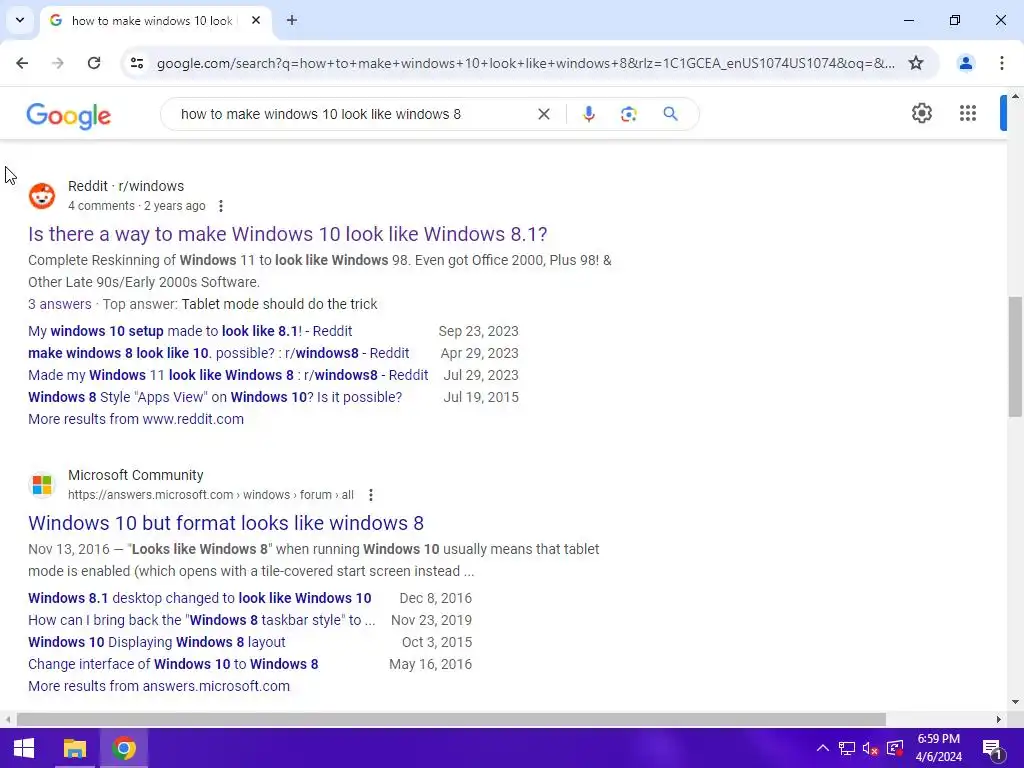
Task: Open more options for the Reddit result
Action: [x=221, y=206]
